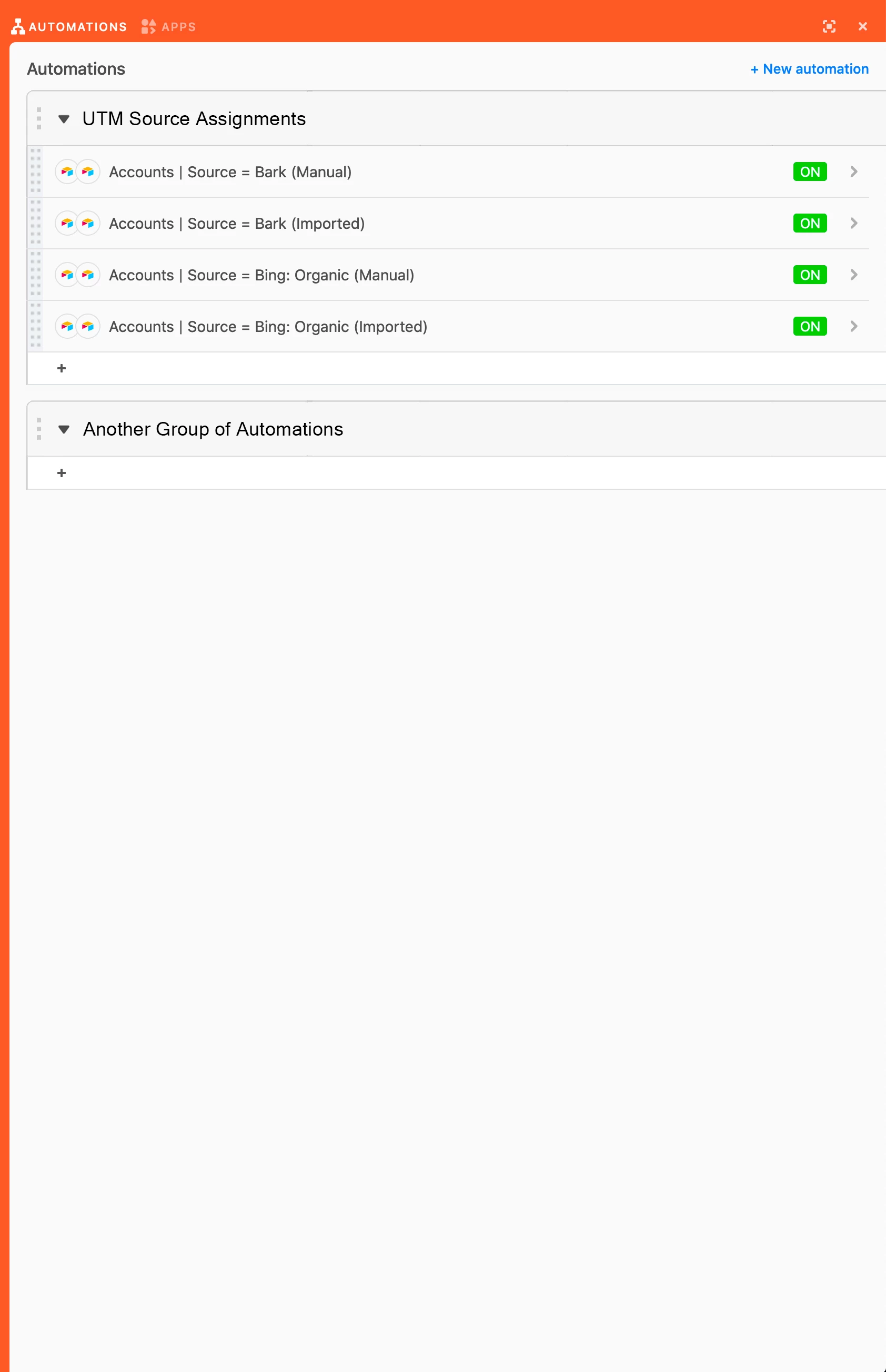886x1372 pixels.
Task: Open 'Accounts | Source = Bark (Manual)' automation
Action: click(x=230, y=172)
